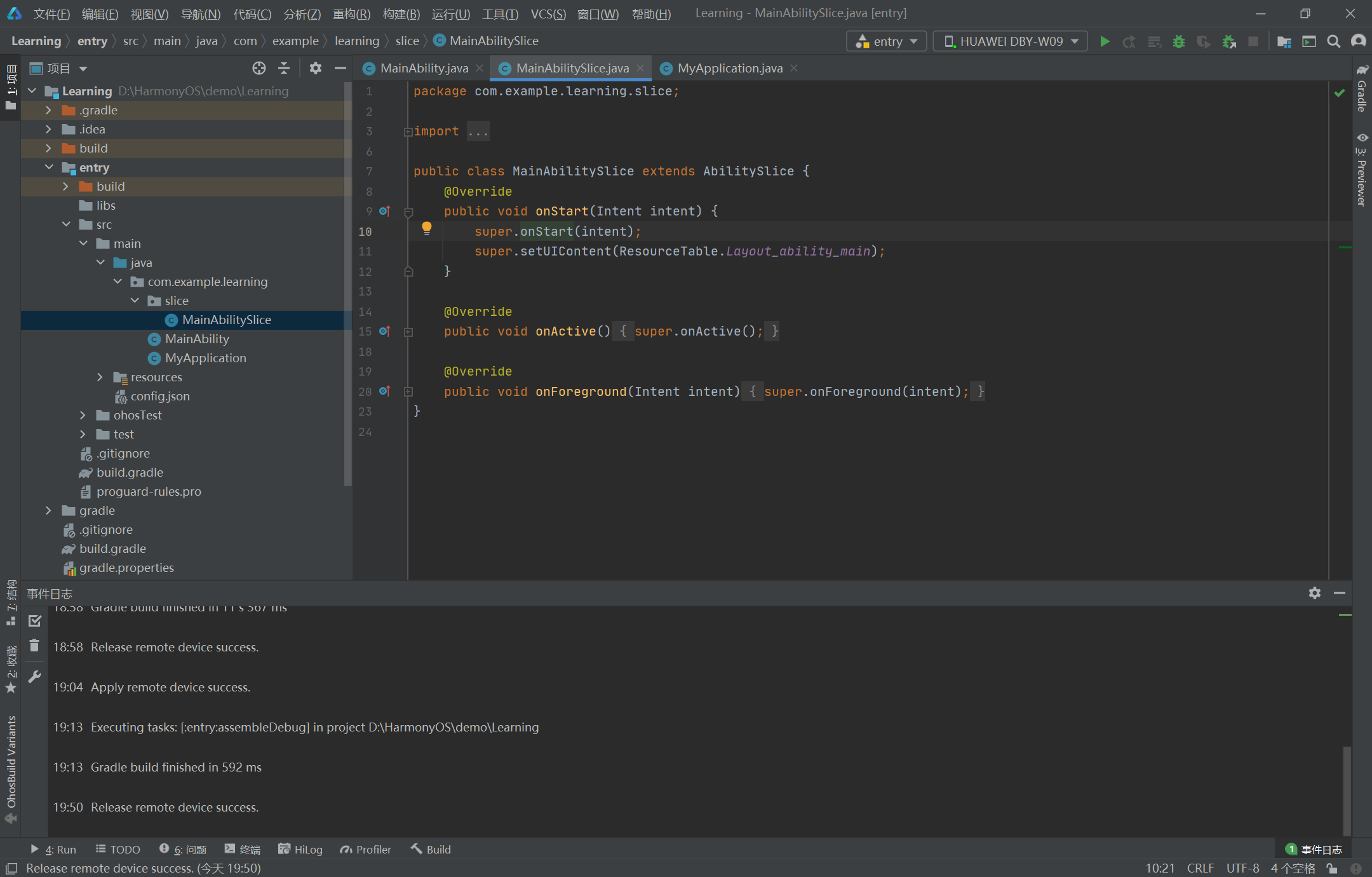Open HUAWEI DBY-W09 device dropdown
Screen dimensions: 1372x877
pos(1011,41)
